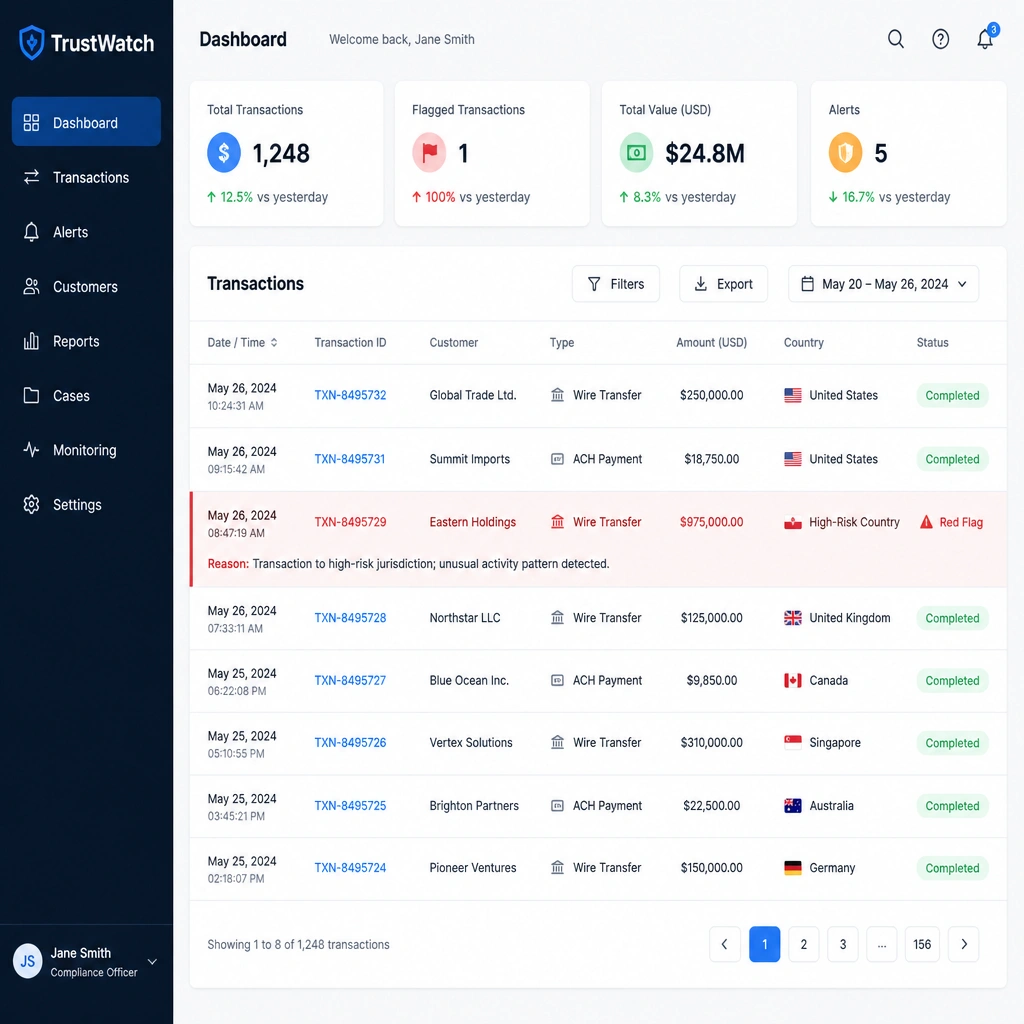Viewport: 1024px width, 1024px height.
Task: Open flagged transaction TXN-8495729
Action: click(x=350, y=522)
